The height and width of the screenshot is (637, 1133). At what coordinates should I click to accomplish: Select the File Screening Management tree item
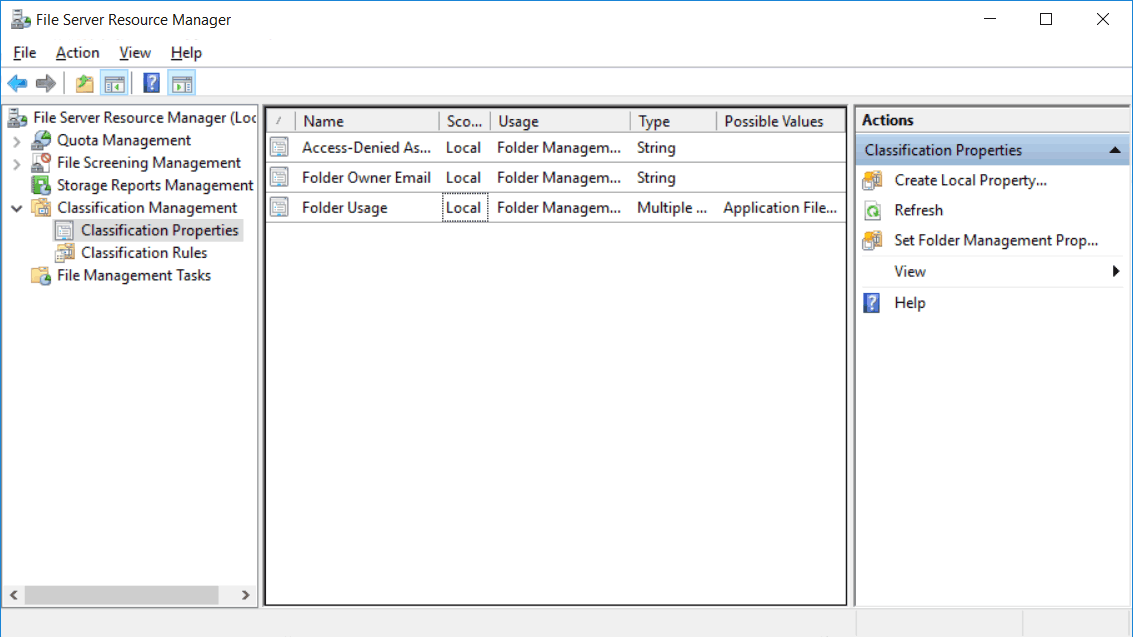click(x=149, y=162)
